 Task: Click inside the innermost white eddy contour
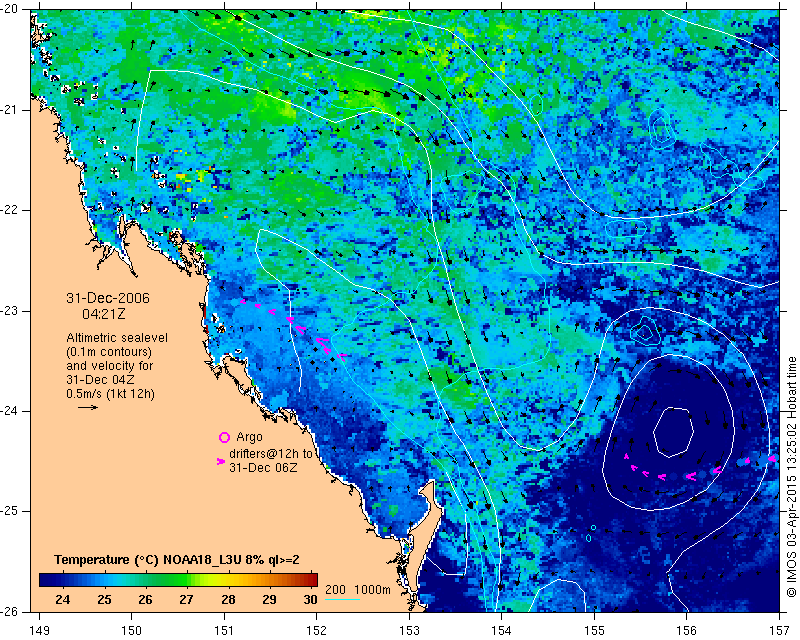(x=673, y=432)
